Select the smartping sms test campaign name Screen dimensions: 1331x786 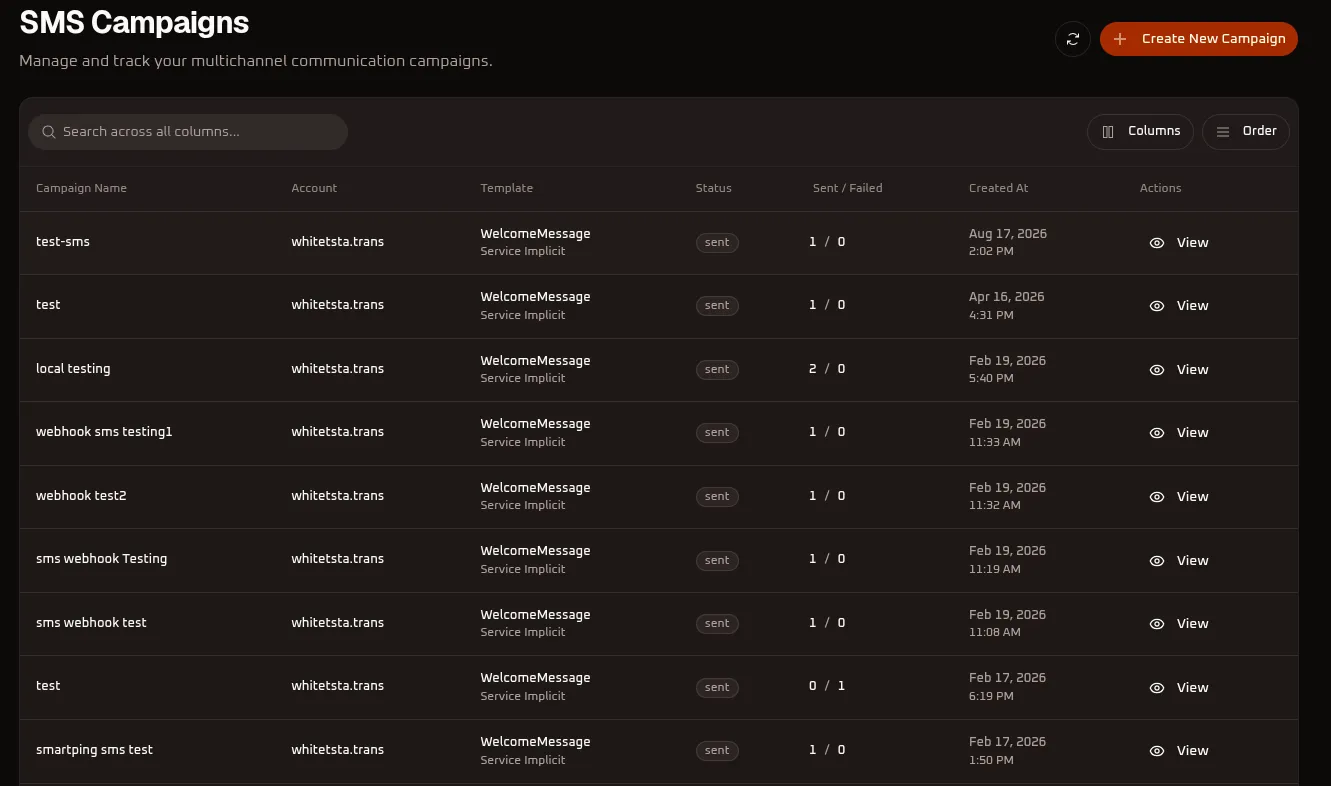click(x=94, y=750)
